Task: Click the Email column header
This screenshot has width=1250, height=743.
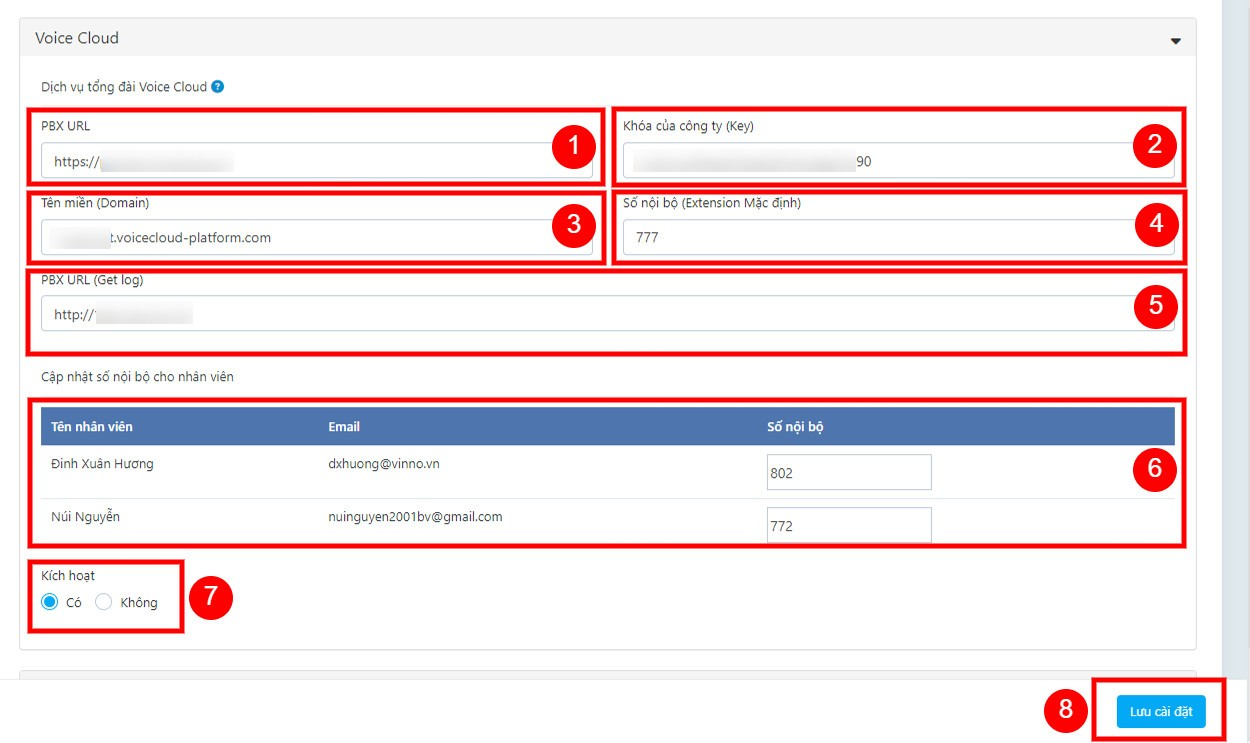Action: (344, 427)
